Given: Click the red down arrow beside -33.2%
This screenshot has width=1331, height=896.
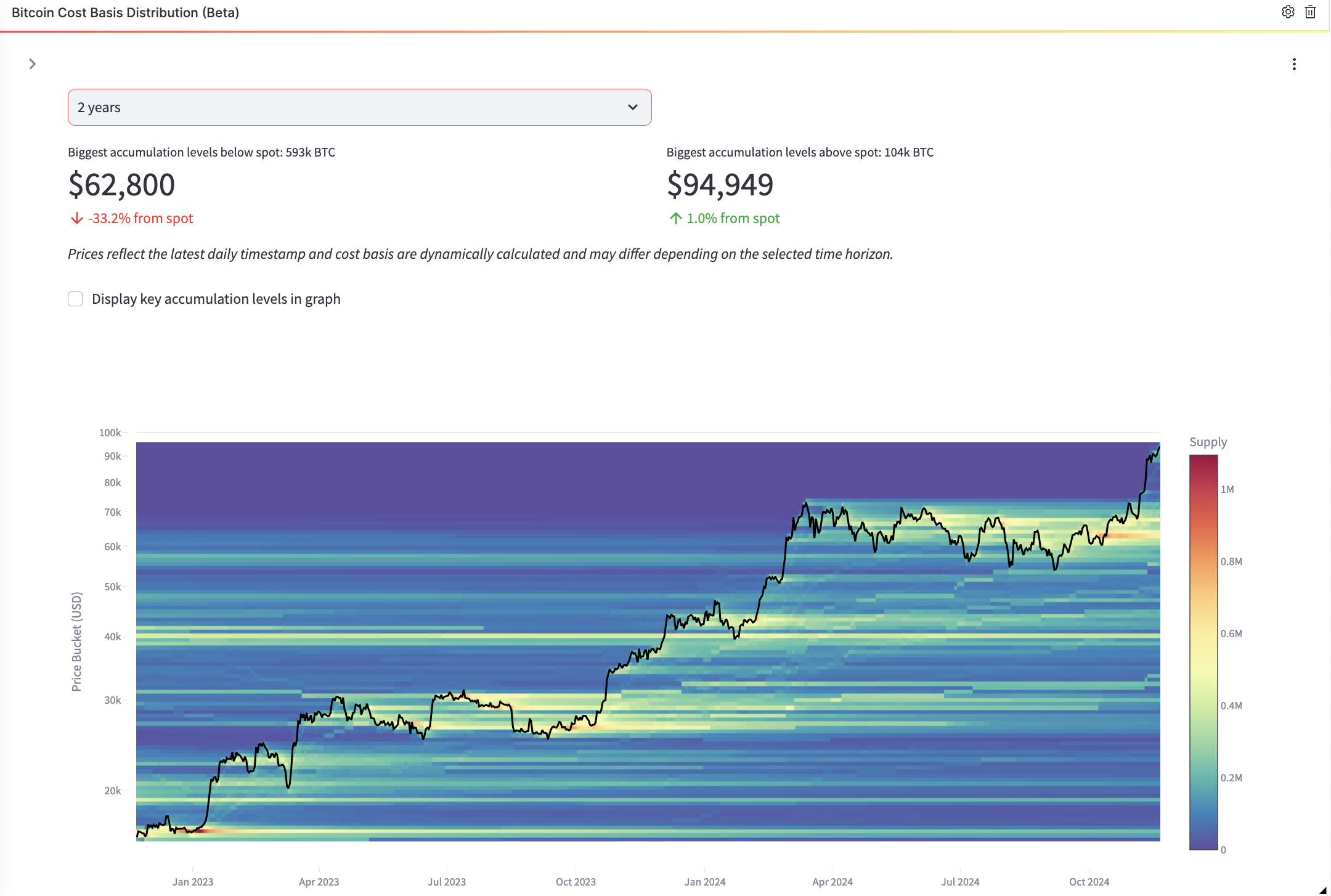Looking at the screenshot, I should pos(76,218).
